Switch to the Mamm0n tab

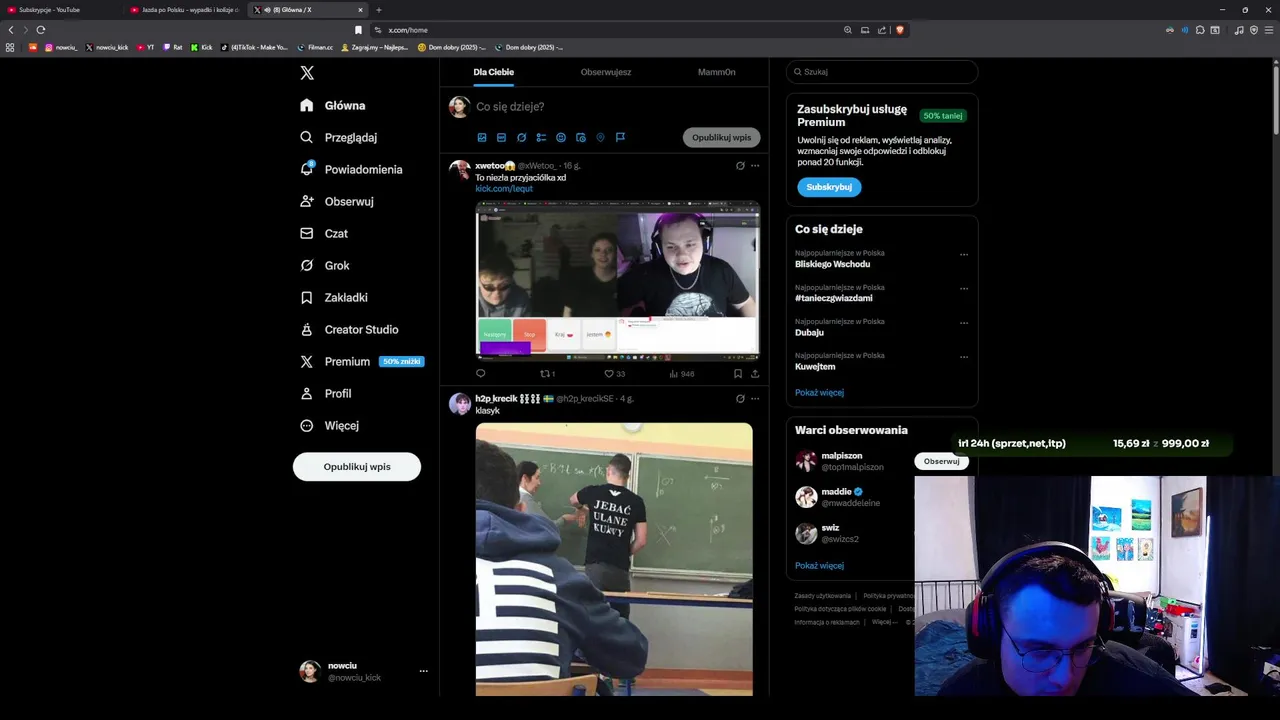(716, 72)
